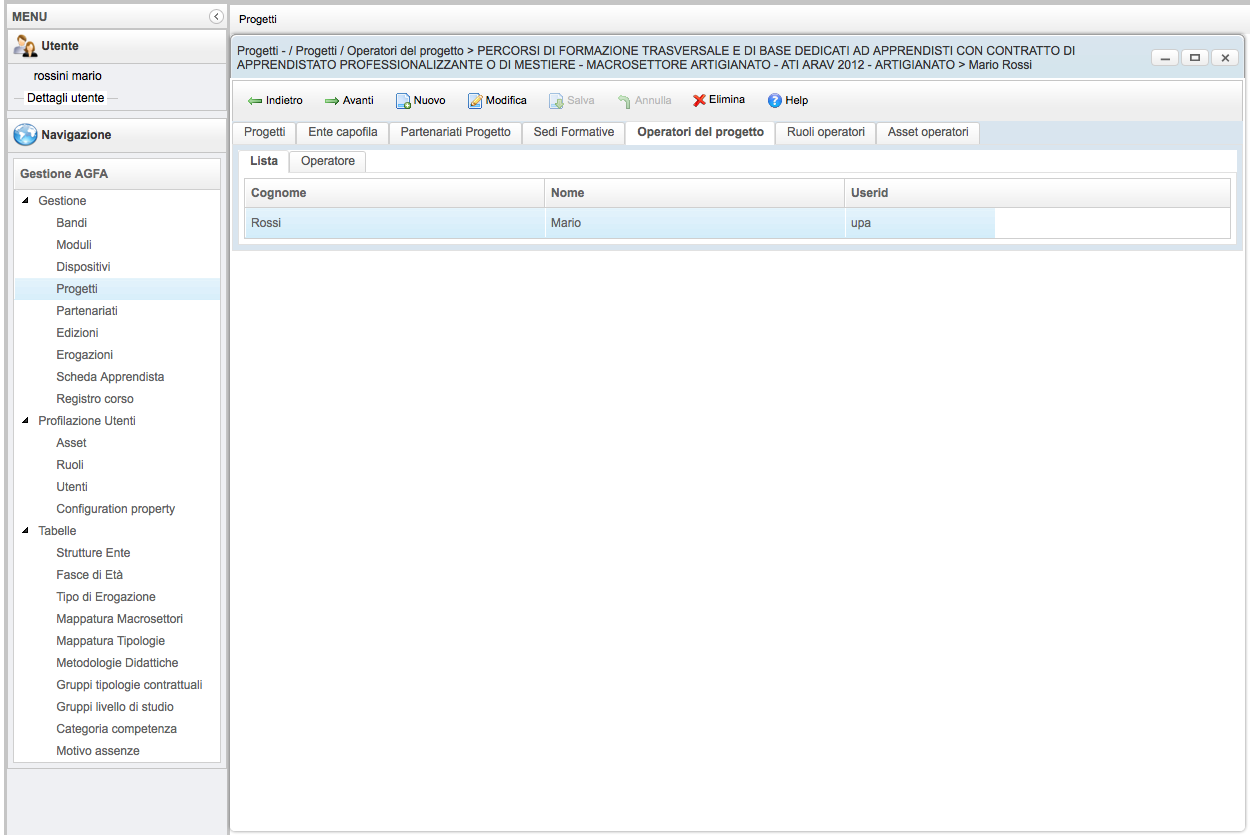Switch to the Ruoli operatori tab

(x=825, y=132)
